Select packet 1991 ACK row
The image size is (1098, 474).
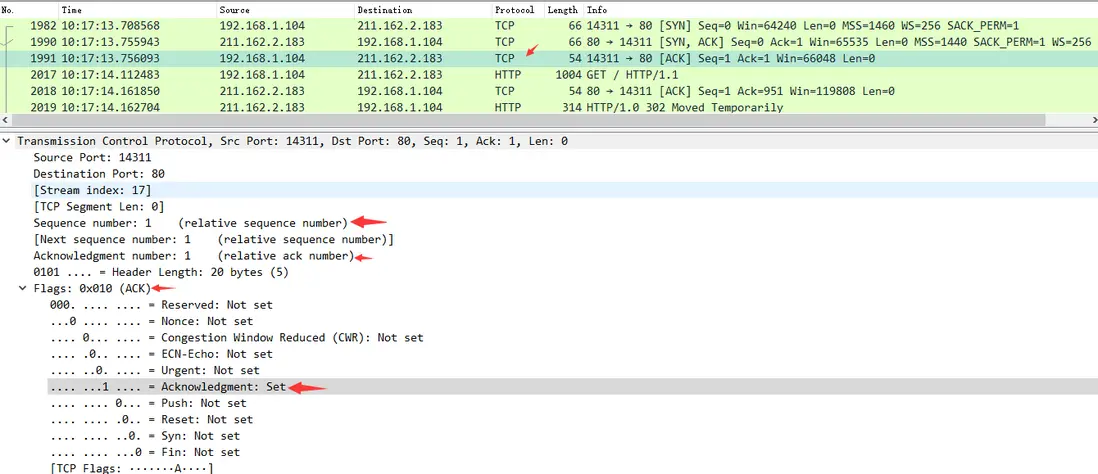pyautogui.click(x=549, y=59)
